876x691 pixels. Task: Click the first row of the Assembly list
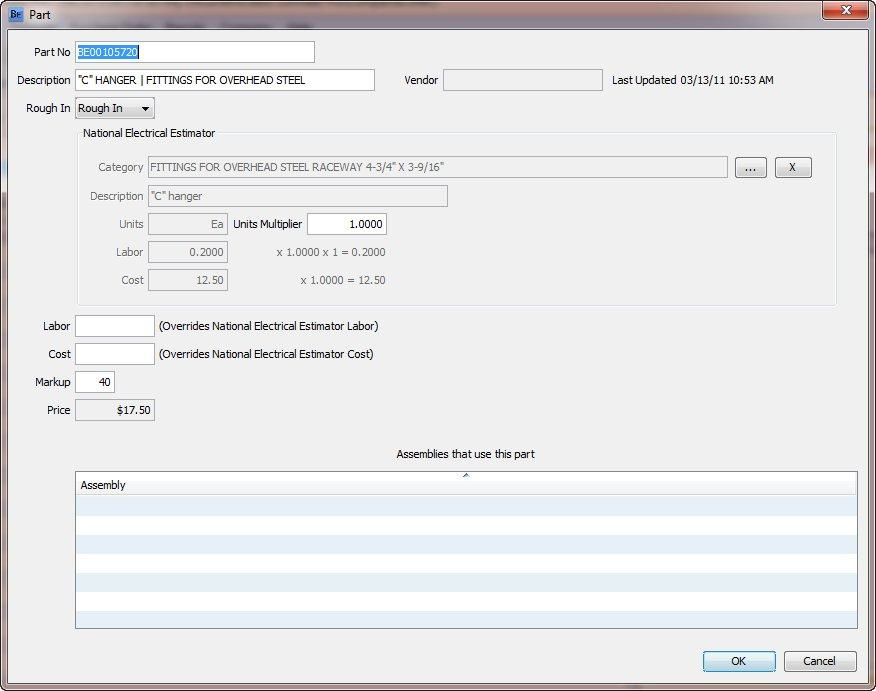pos(300,504)
